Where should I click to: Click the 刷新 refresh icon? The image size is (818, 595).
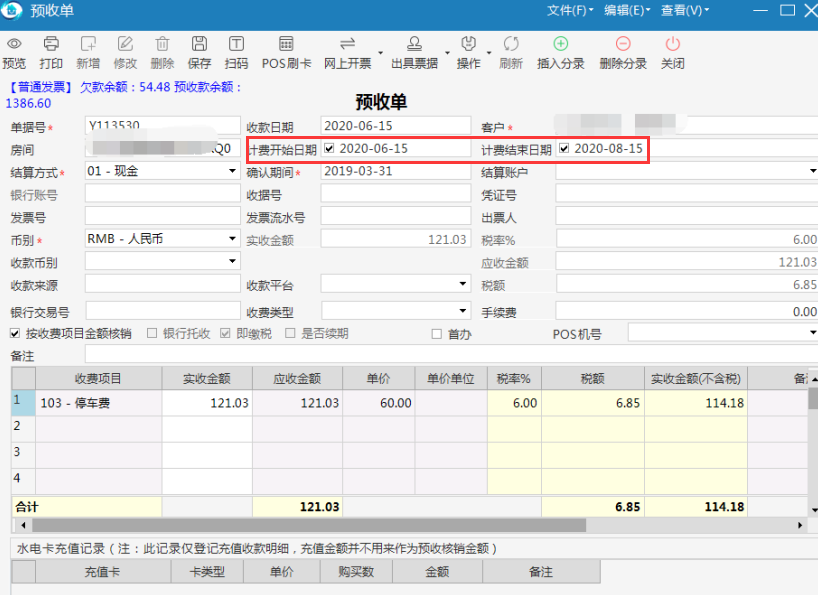tap(511, 44)
